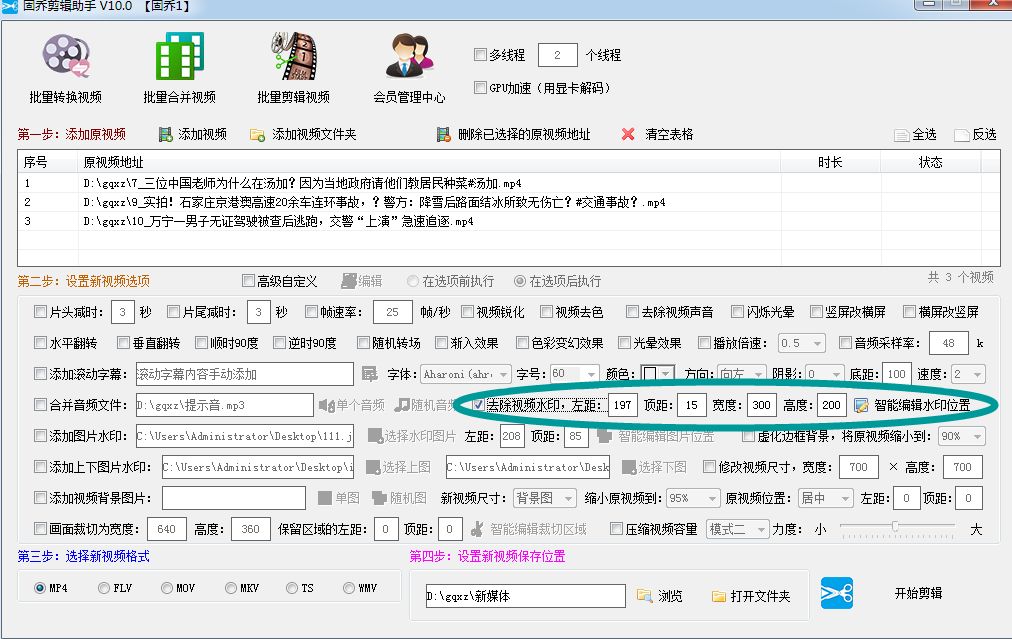The width and height of the screenshot is (1012, 639).
Task: Click the 左距 197 watermark input field
Action: tap(623, 405)
